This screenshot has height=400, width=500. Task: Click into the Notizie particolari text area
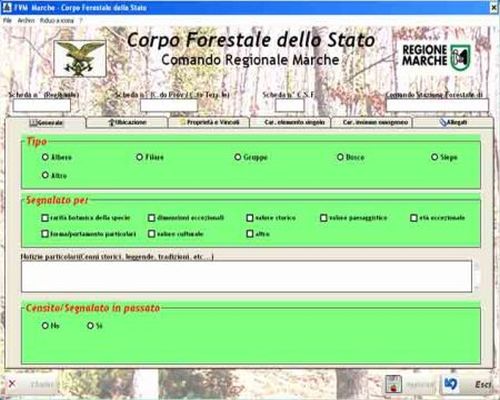pyautogui.click(x=247, y=276)
